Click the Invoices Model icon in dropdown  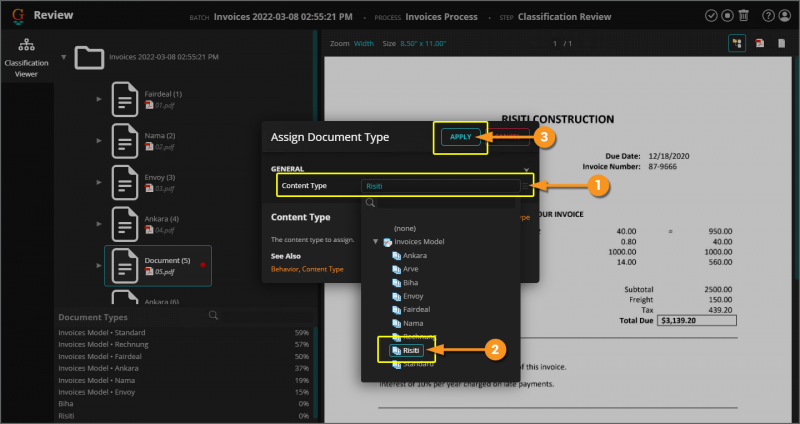(387, 242)
